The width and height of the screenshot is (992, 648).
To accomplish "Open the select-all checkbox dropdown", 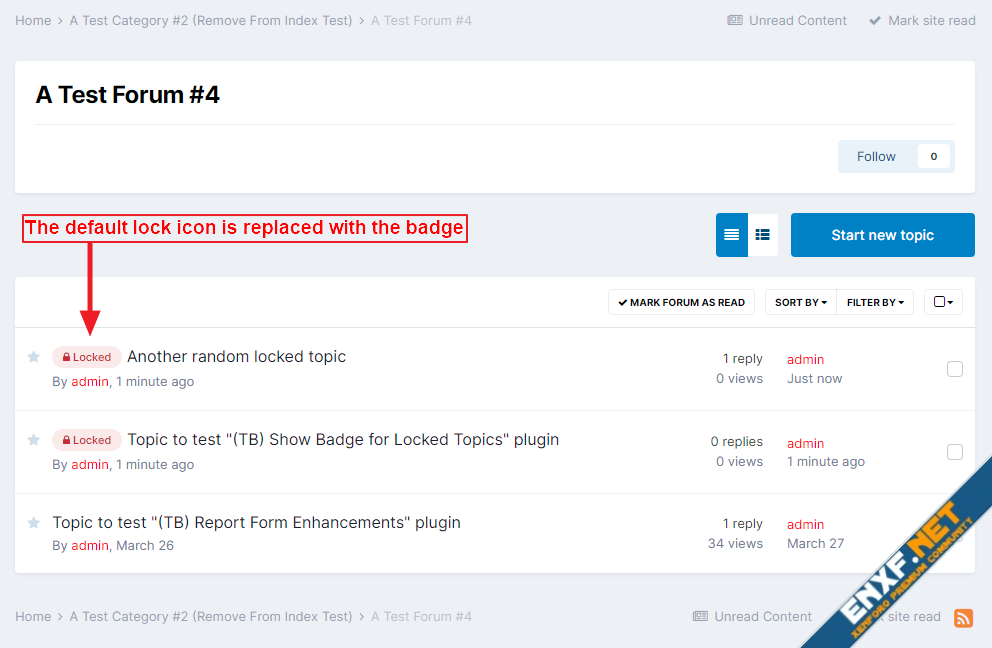I will pyautogui.click(x=943, y=302).
